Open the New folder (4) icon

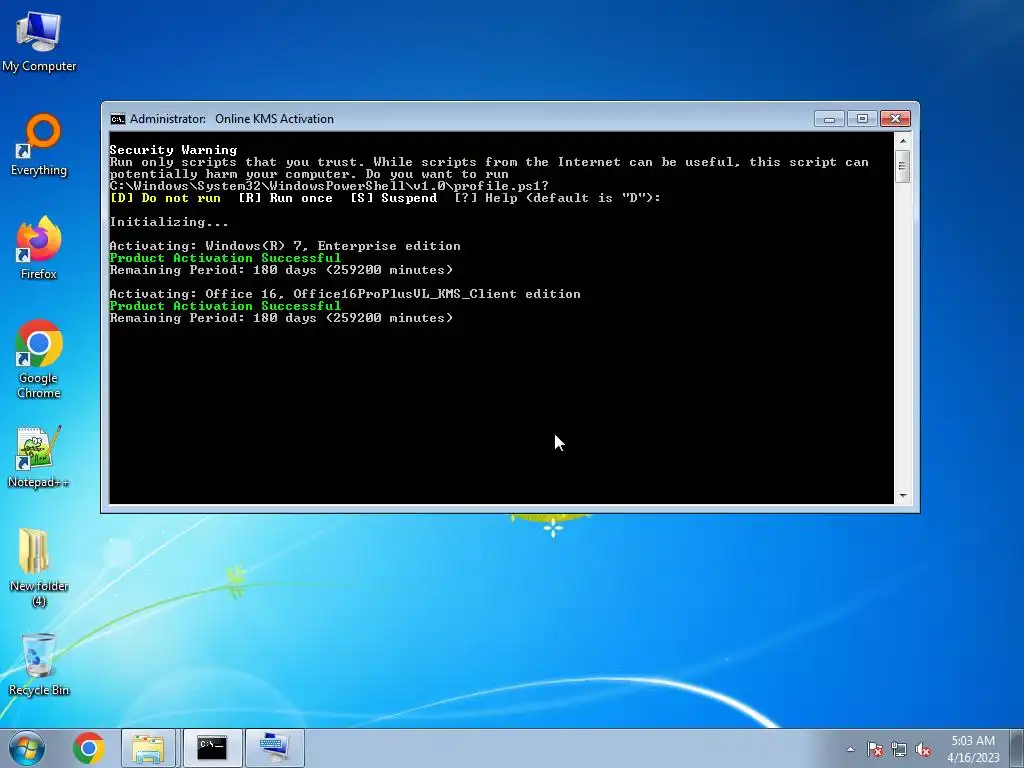(39, 568)
